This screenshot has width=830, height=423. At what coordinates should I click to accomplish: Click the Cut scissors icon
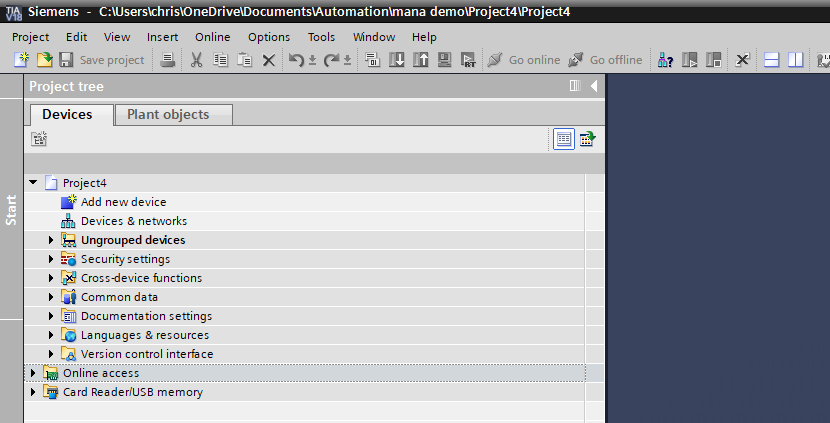pyautogui.click(x=196, y=60)
